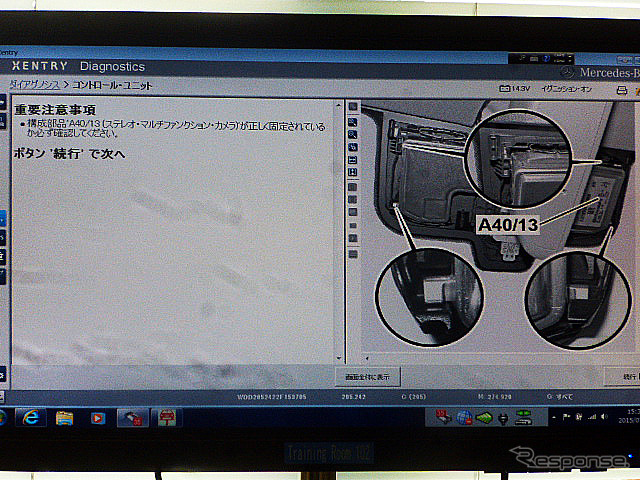Click the イグニッション・オン status text

(x=566, y=89)
